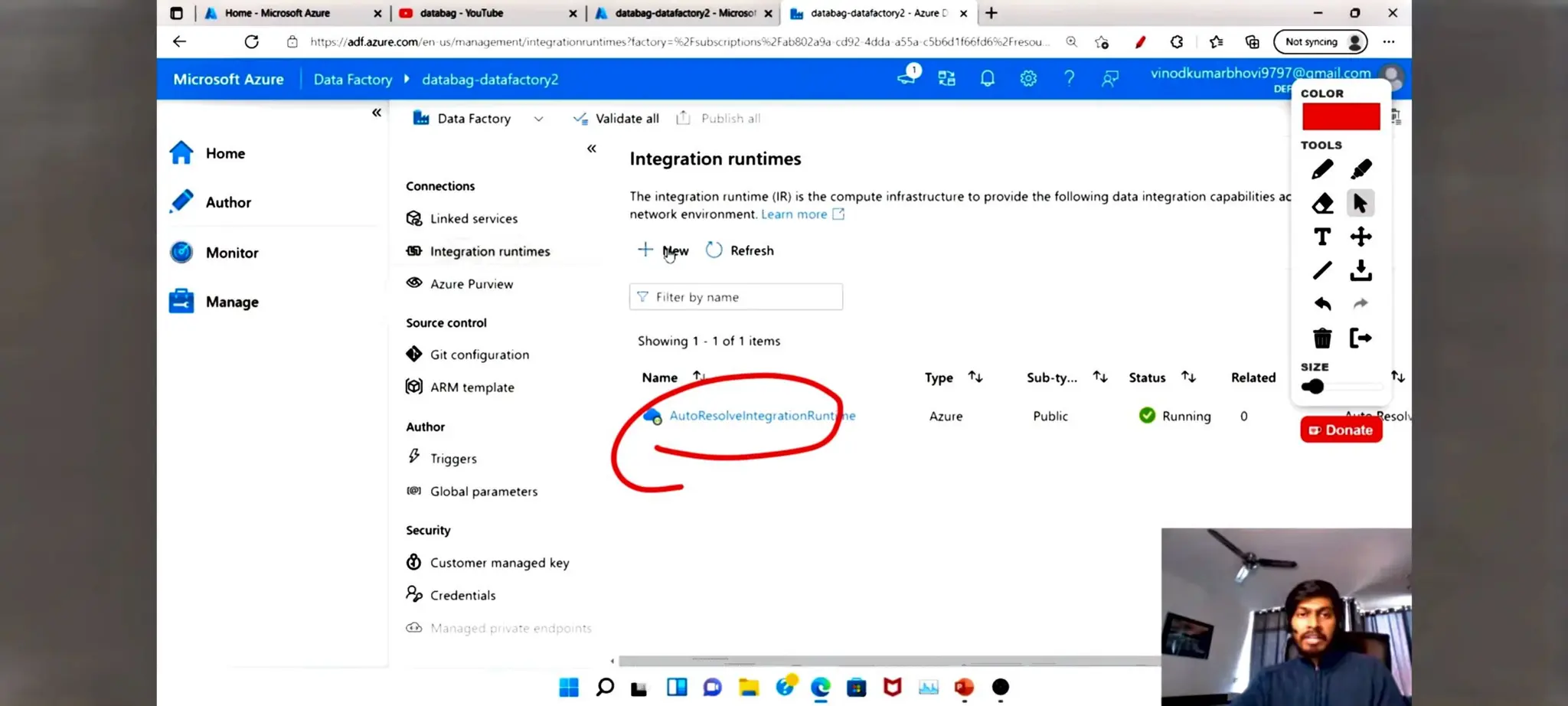Open Azure settings gear

[1028, 78]
